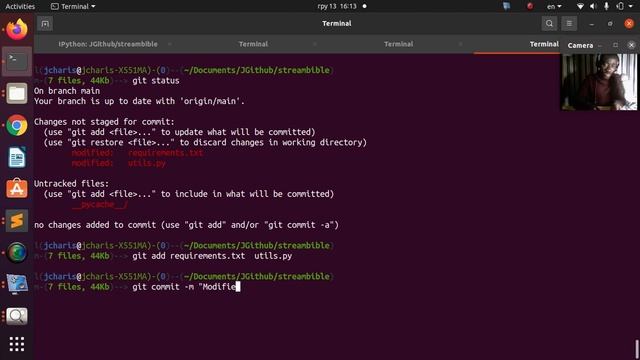The height and width of the screenshot is (360, 640).
Task: Close the Camera window
Action: pos(631,45)
